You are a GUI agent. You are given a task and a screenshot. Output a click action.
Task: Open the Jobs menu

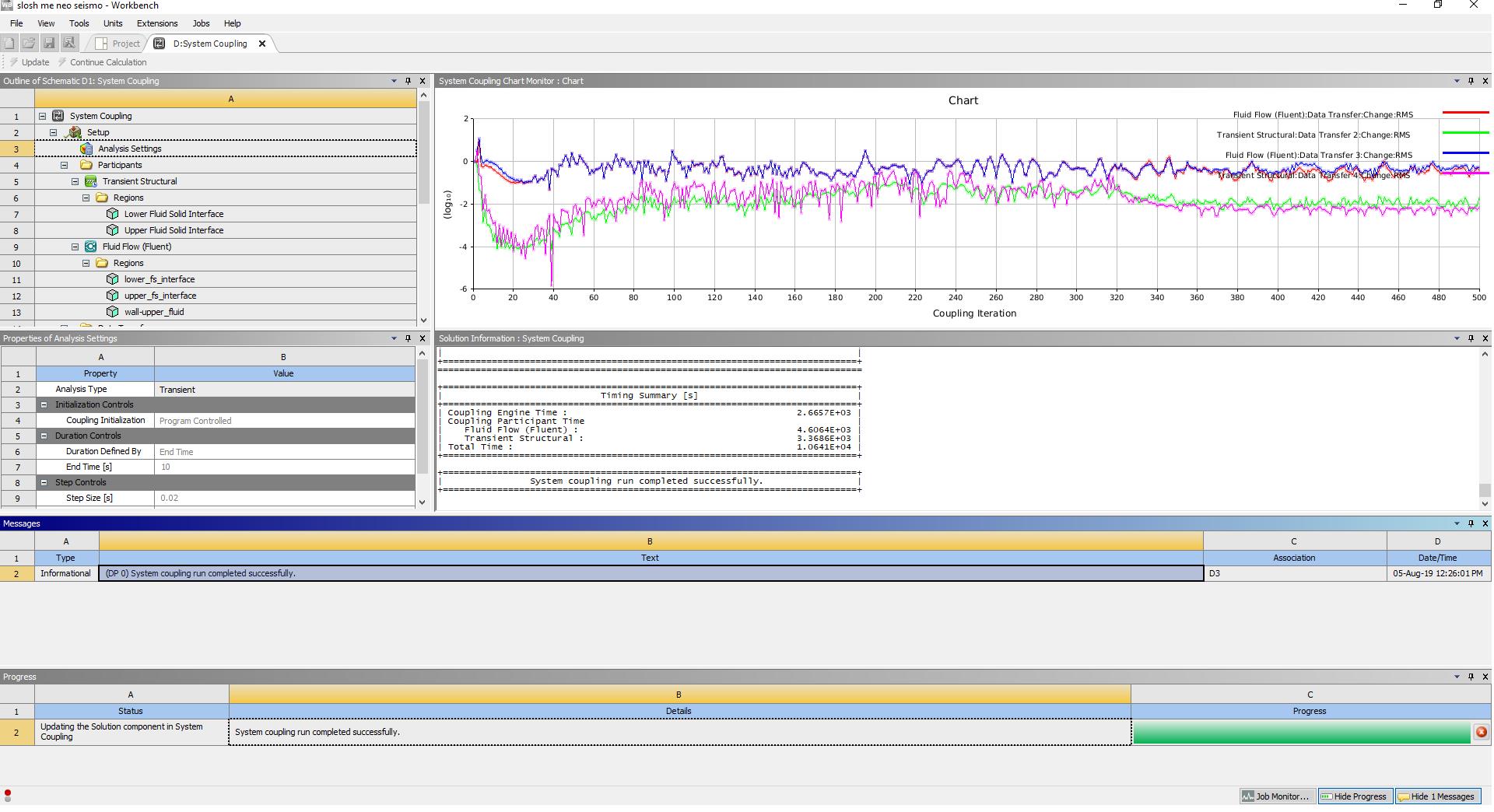pyautogui.click(x=201, y=23)
